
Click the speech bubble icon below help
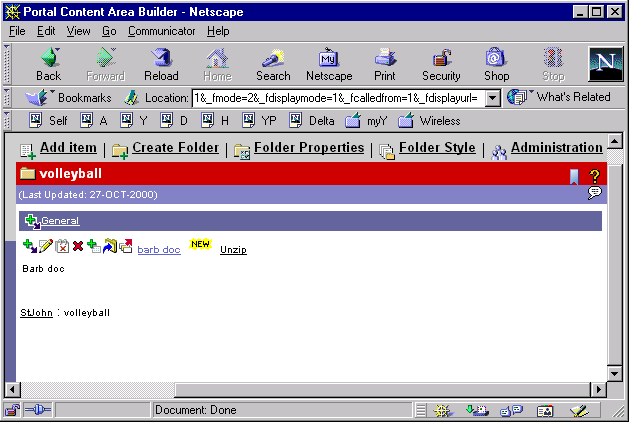pyautogui.click(x=594, y=193)
